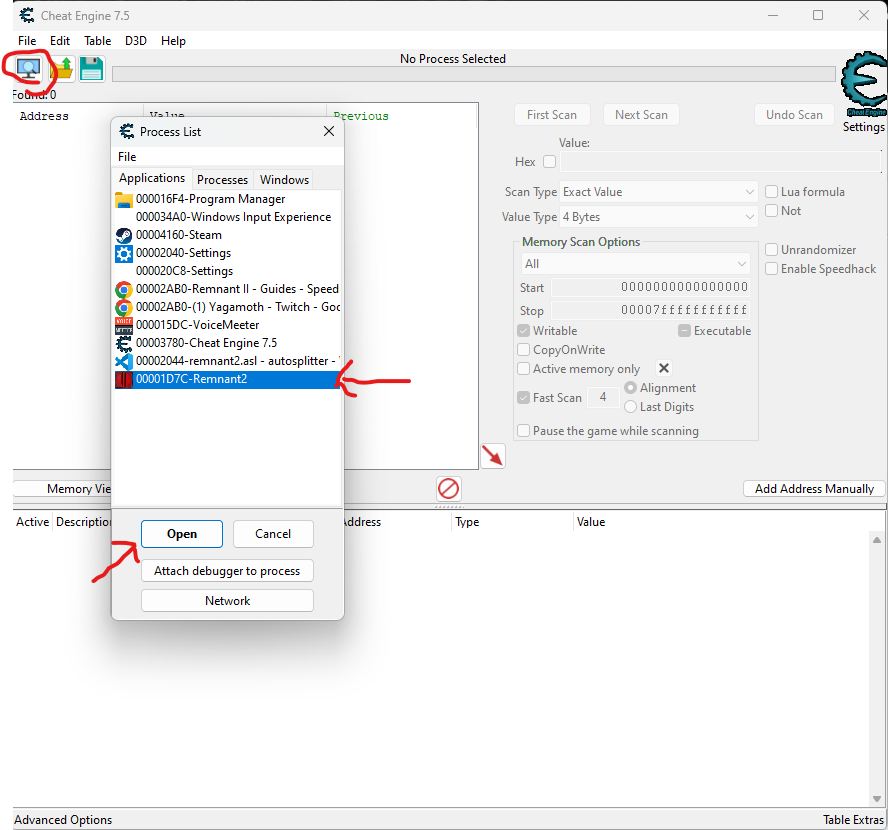This screenshot has width=888, height=830.
Task: Toggle the Hex checkbox
Action: click(x=549, y=162)
